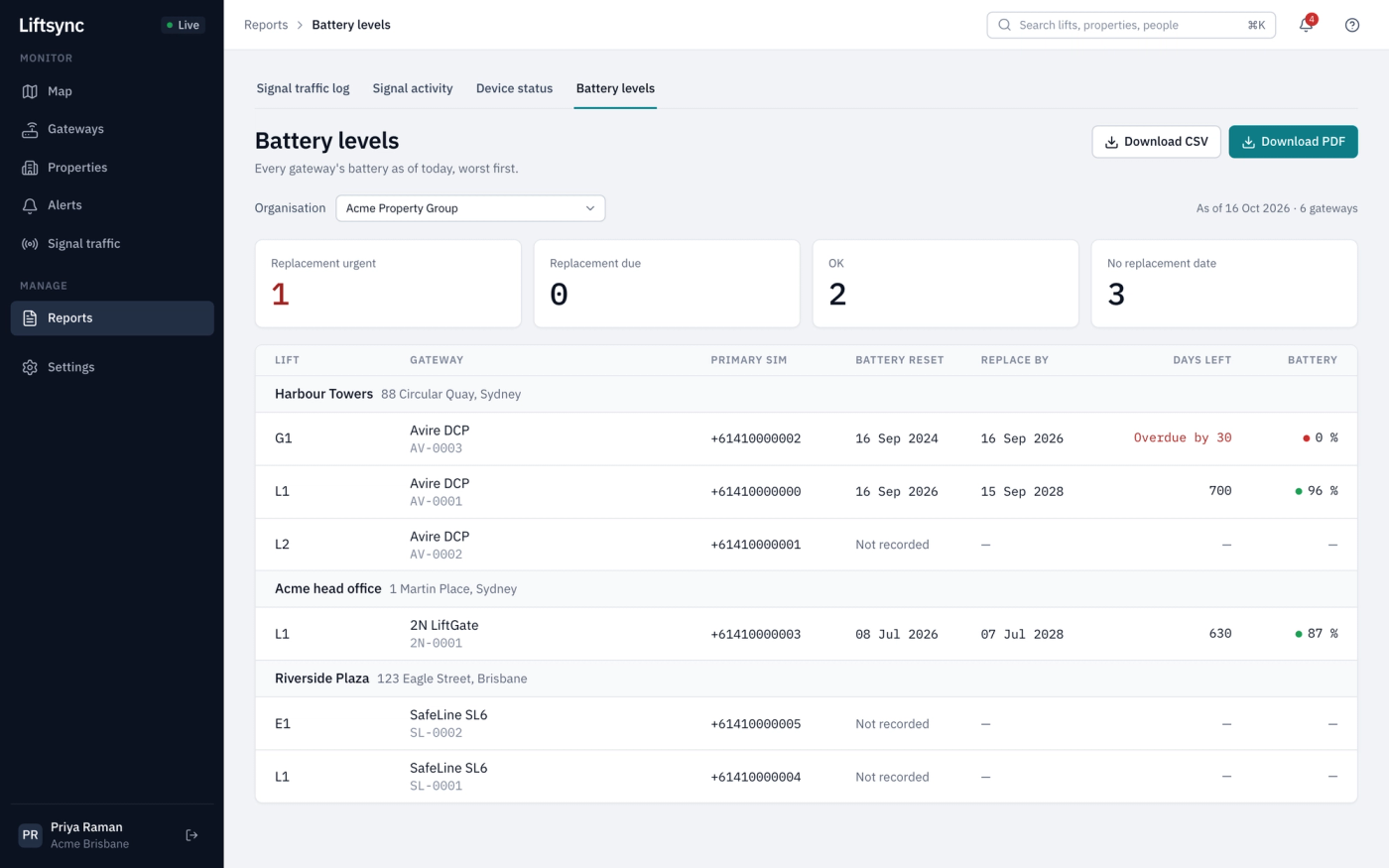The image size is (1389, 868).
Task: Click the 96 % battery value
Action: [1317, 491]
